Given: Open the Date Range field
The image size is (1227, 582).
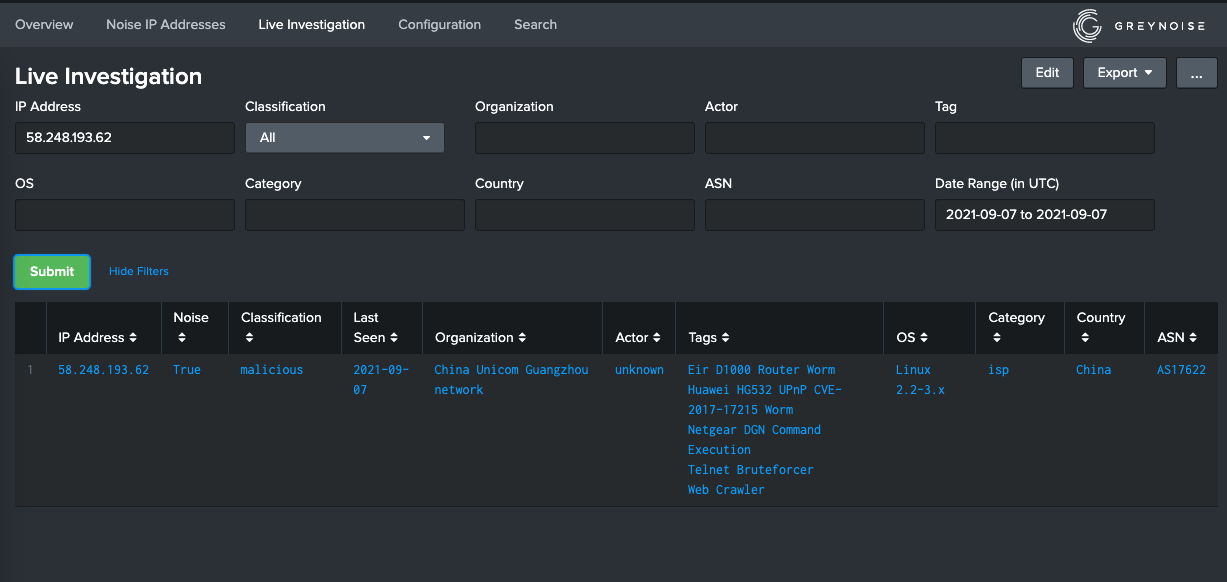Looking at the screenshot, I should [x=1045, y=215].
